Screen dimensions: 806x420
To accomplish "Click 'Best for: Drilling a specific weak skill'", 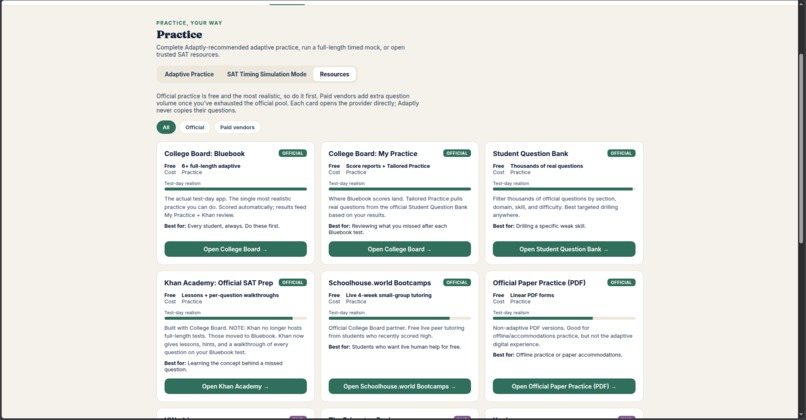I will point(539,226).
